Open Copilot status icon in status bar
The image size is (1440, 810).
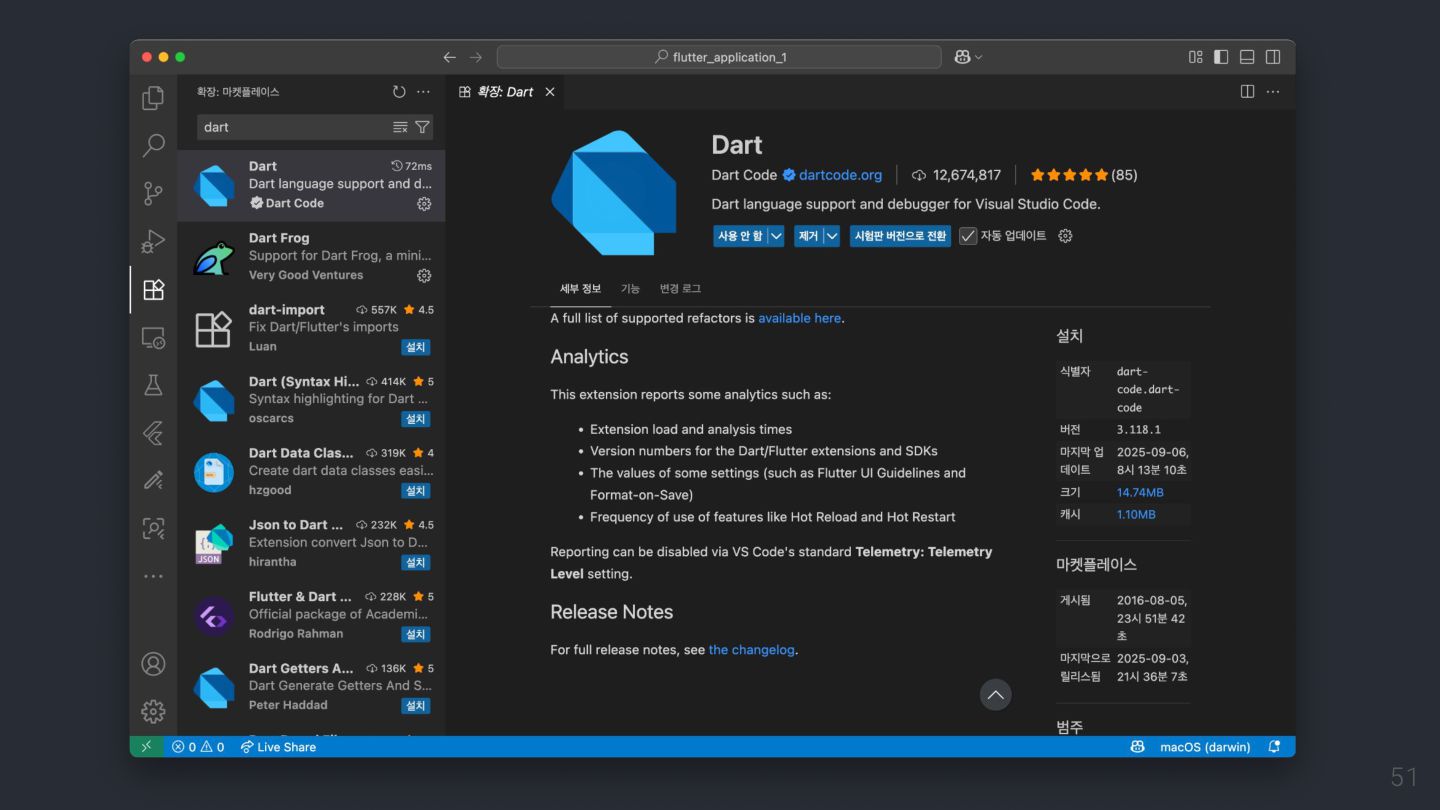(1137, 747)
